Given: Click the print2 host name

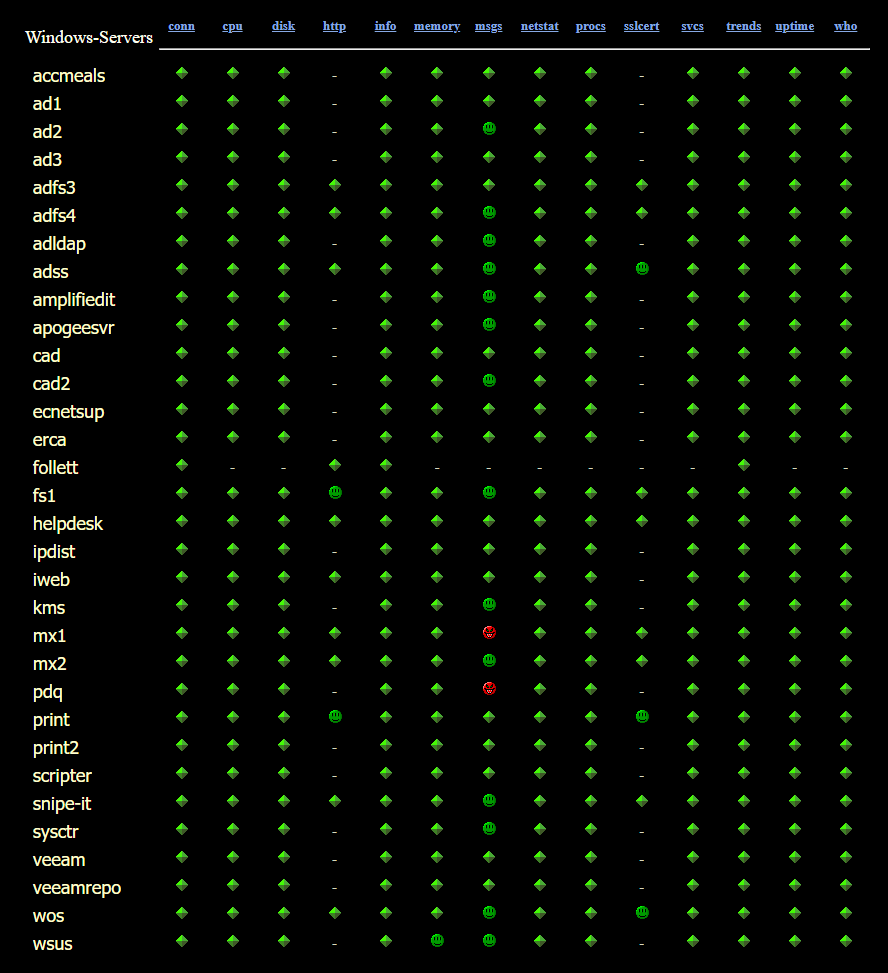Looking at the screenshot, I should click(x=56, y=748).
